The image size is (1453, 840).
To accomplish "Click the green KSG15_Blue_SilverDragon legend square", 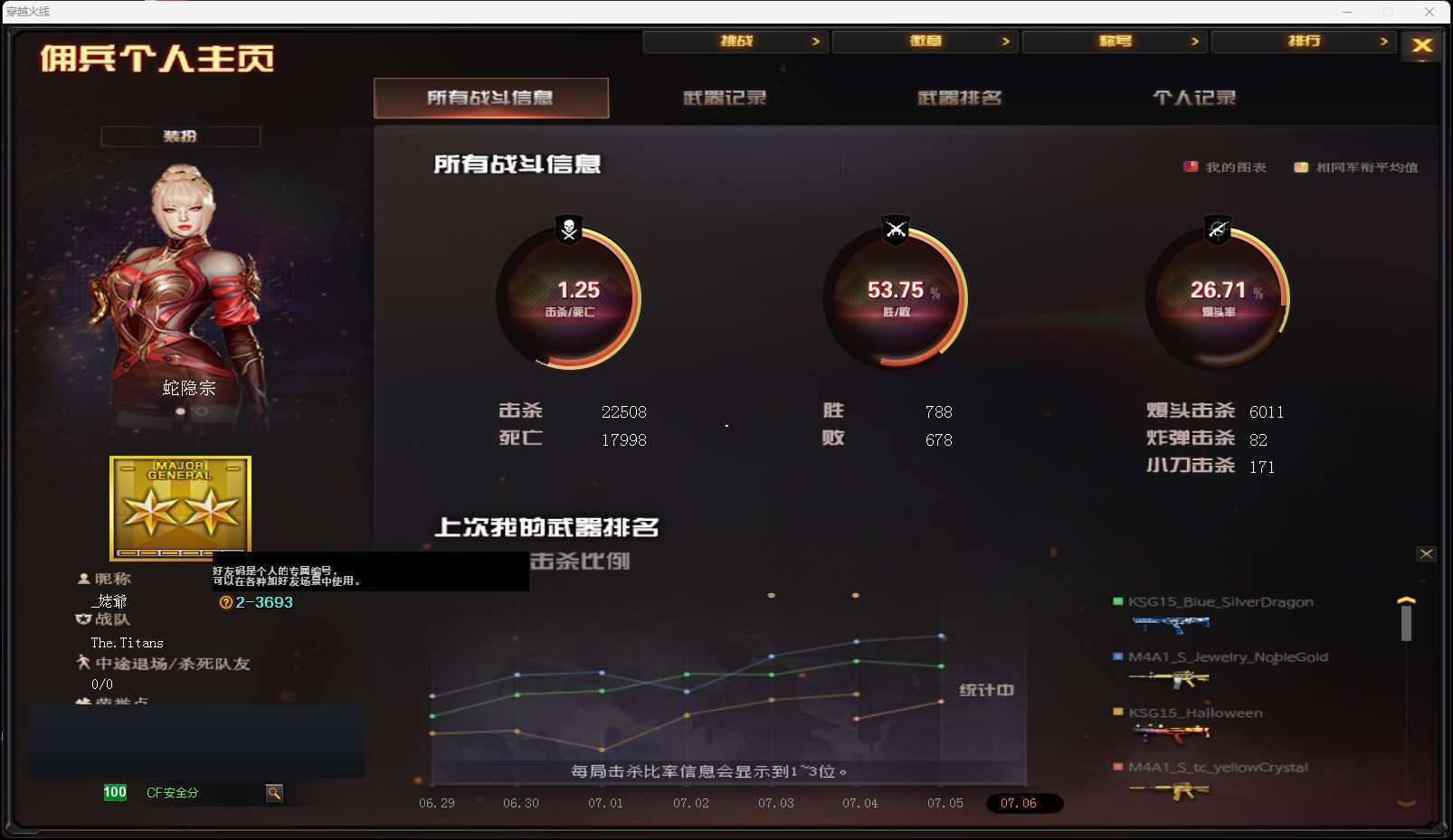I will 1118,601.
